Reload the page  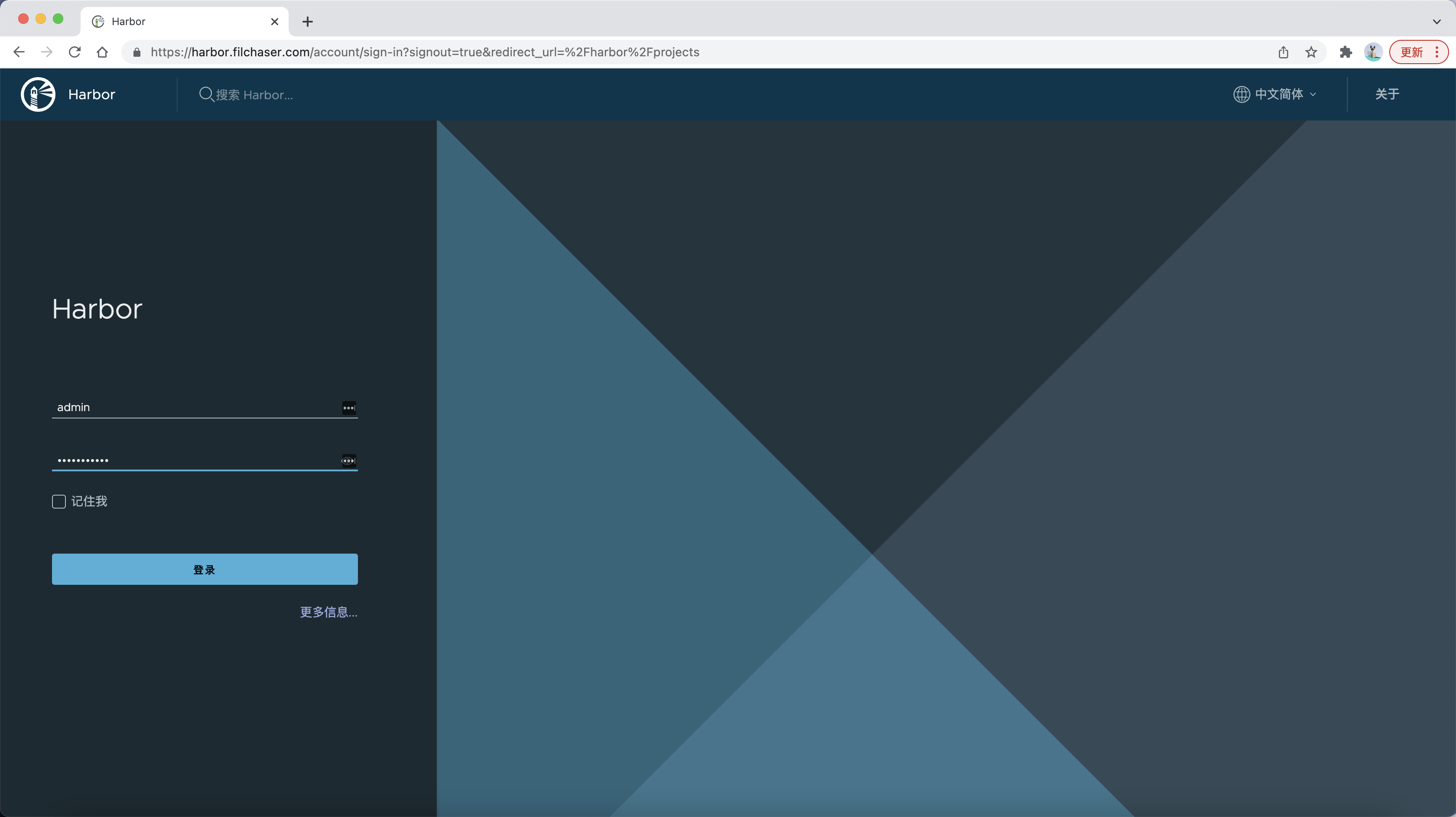75,52
